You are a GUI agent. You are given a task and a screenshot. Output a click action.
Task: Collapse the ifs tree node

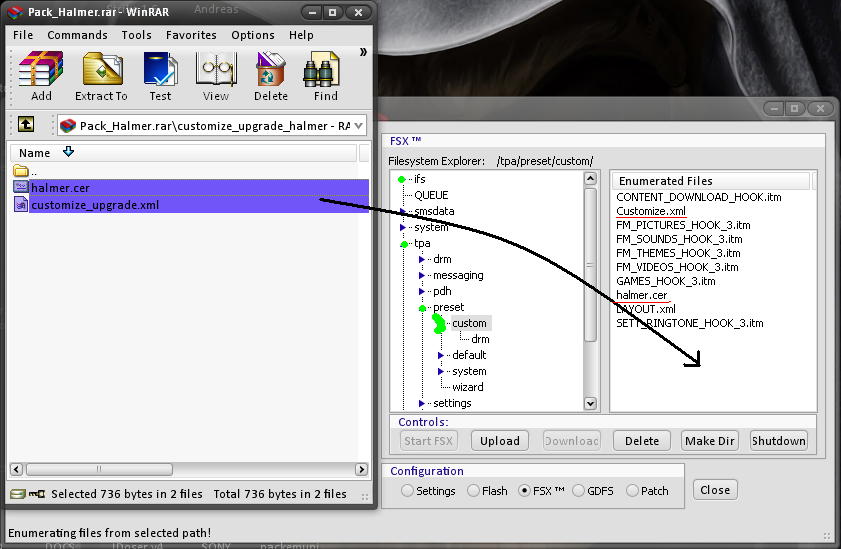click(x=401, y=180)
